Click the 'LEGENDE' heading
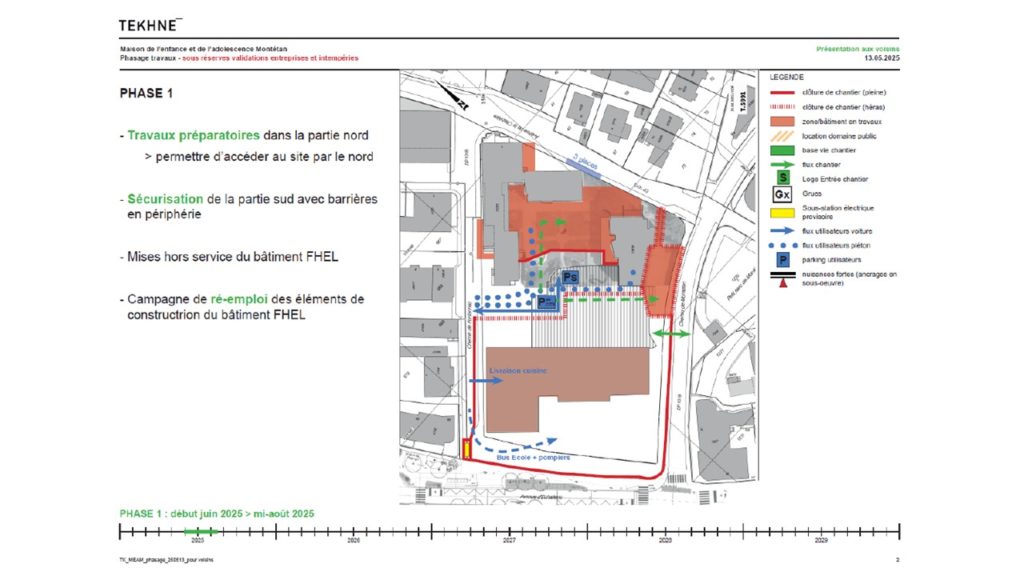 [786, 77]
